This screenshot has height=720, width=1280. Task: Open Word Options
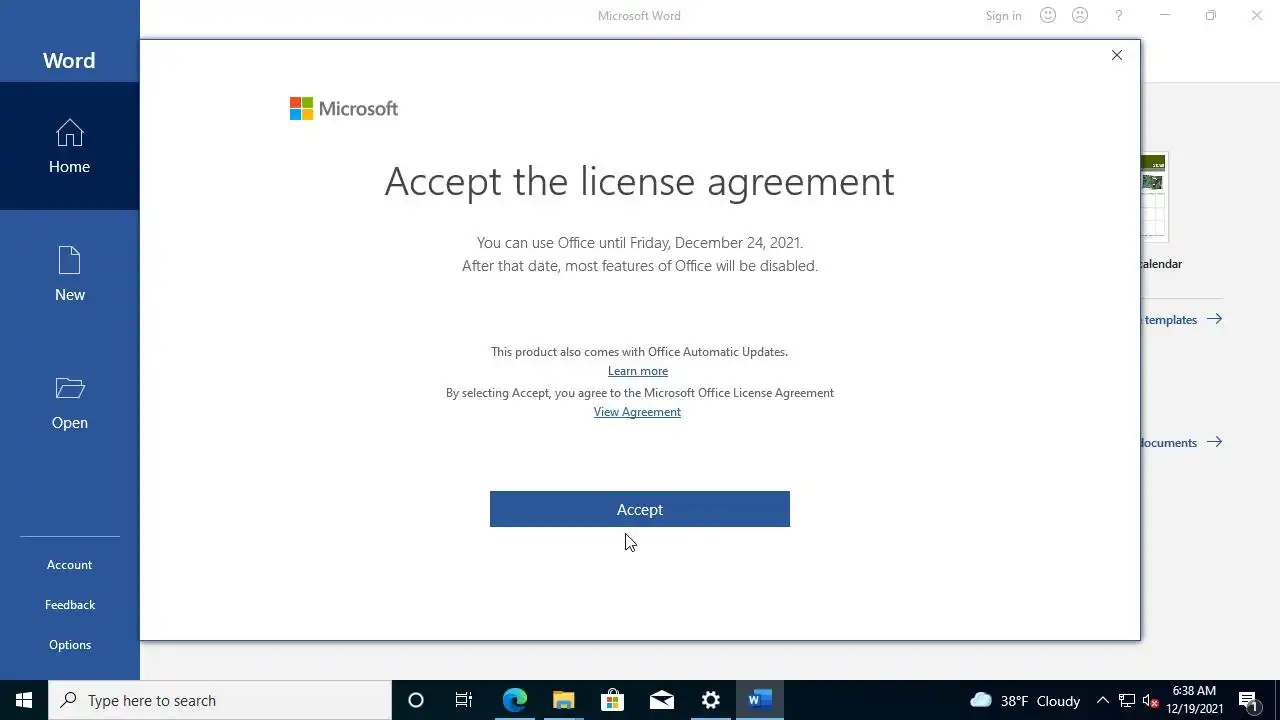click(x=70, y=645)
